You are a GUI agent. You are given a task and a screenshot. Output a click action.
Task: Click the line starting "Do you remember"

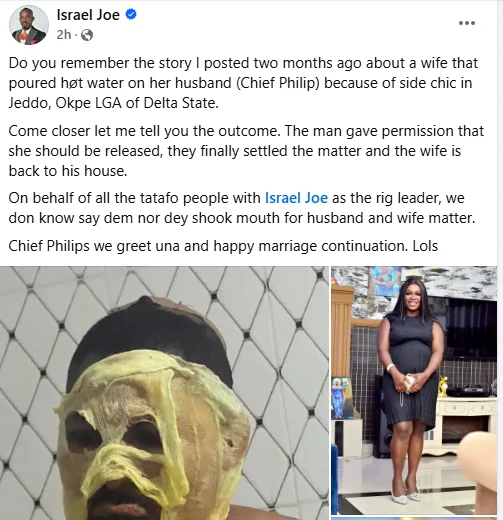pyautogui.click(x=243, y=63)
